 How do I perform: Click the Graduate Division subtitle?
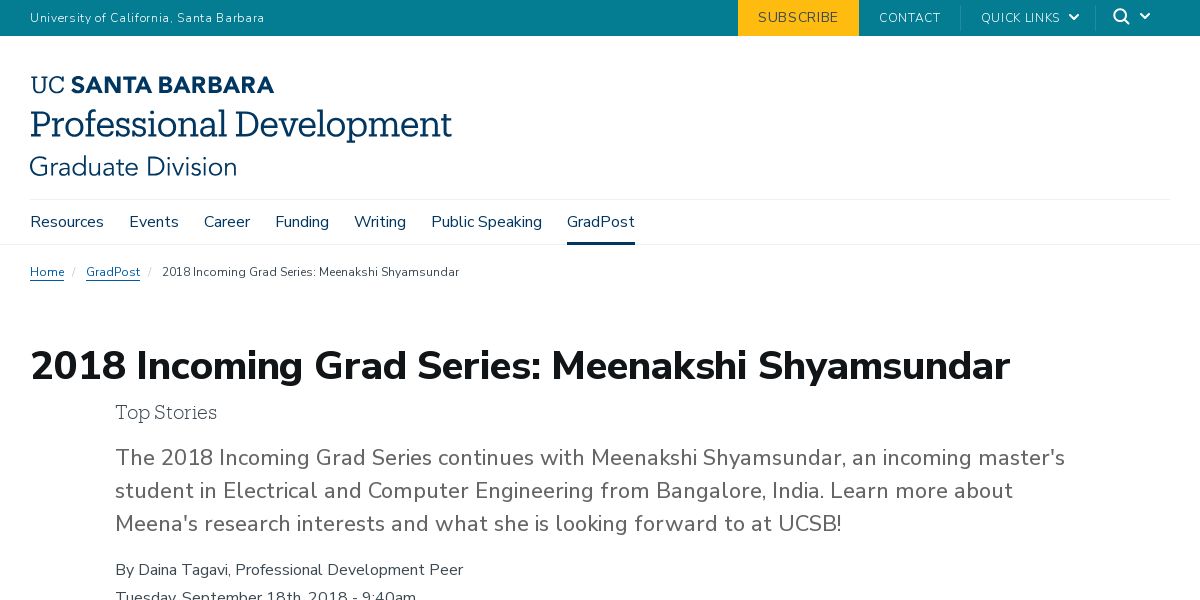pos(133,167)
